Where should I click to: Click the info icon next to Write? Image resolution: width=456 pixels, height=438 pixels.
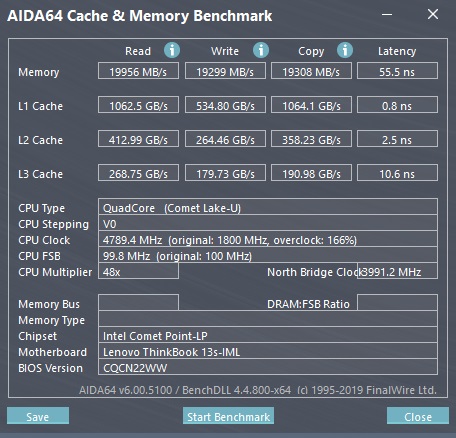tap(261, 50)
